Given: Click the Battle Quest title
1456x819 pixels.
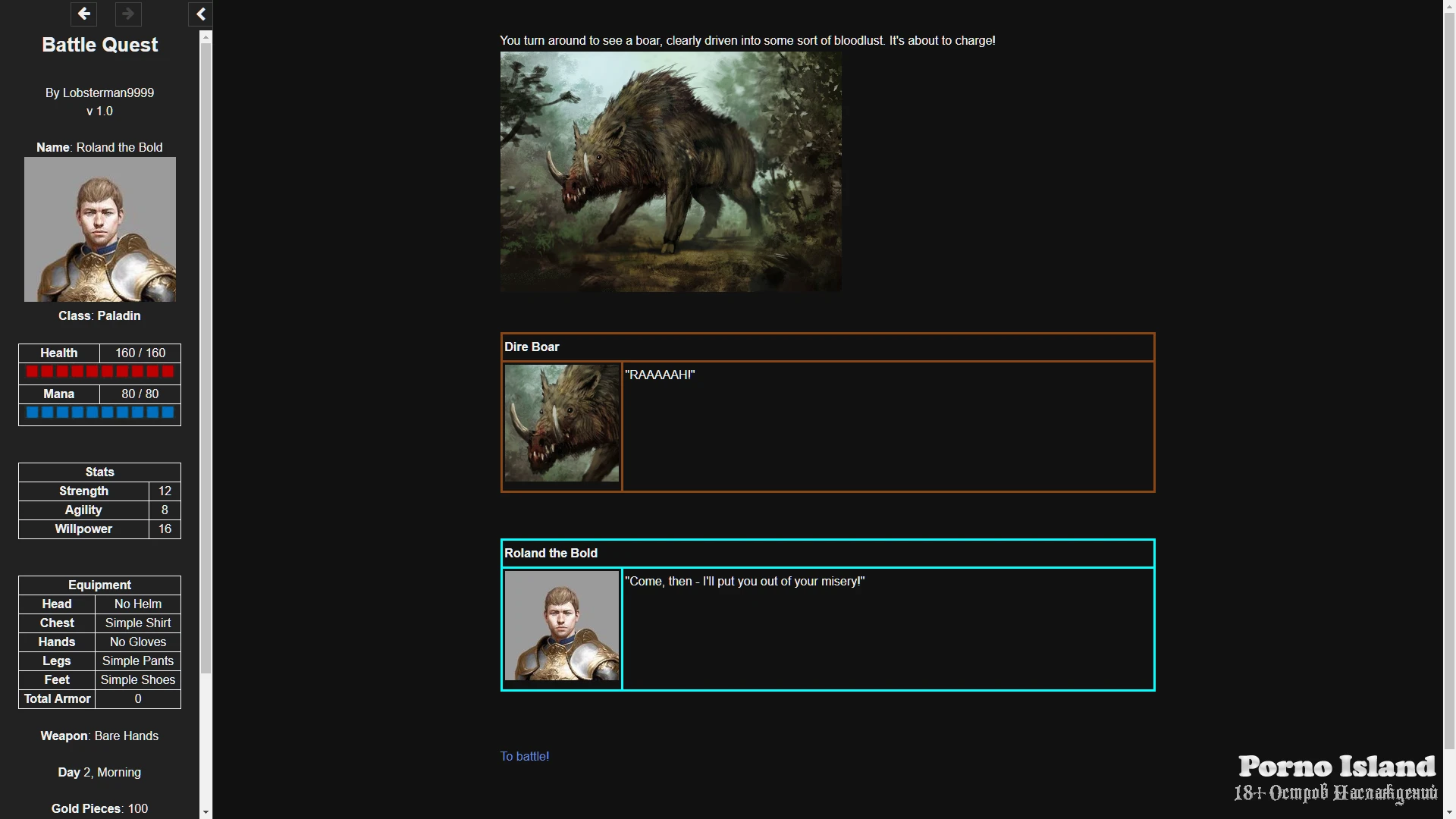Looking at the screenshot, I should coord(99,45).
